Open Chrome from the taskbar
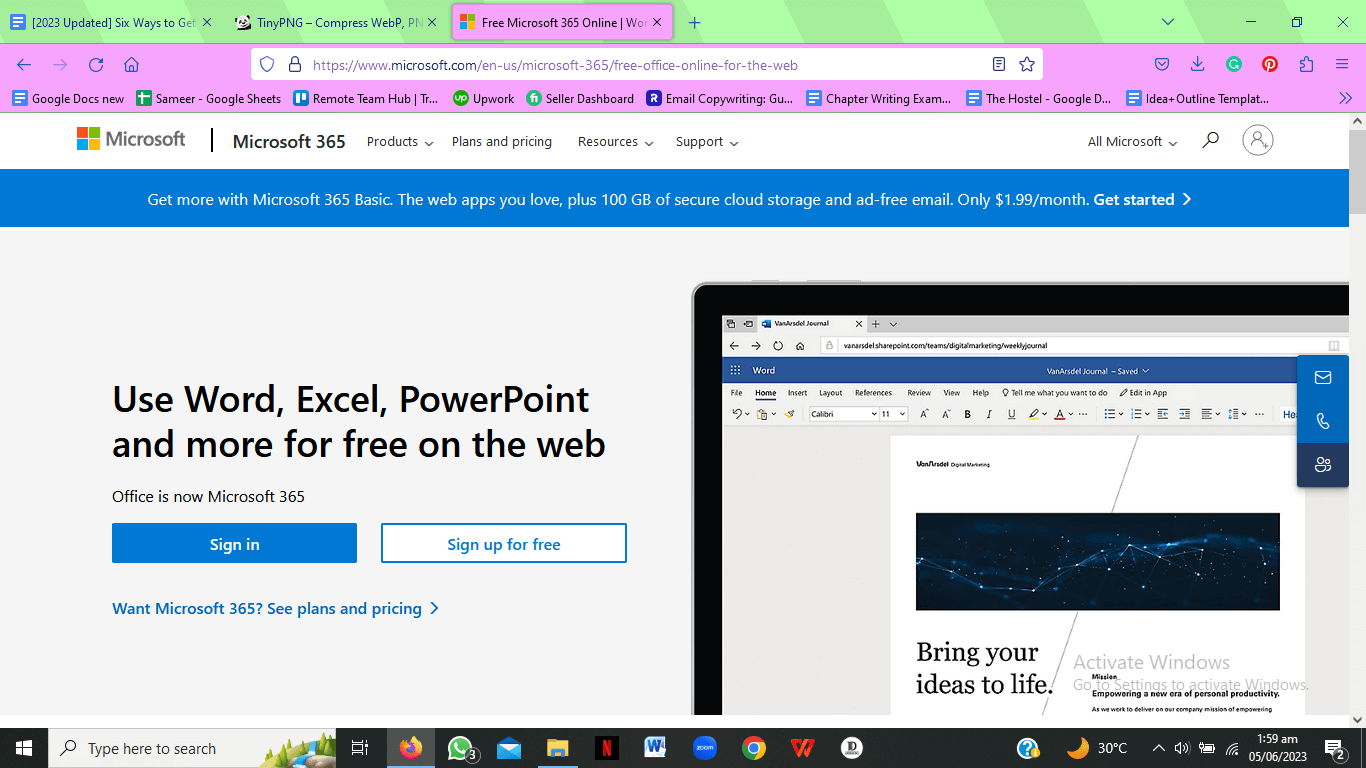 pos(754,748)
